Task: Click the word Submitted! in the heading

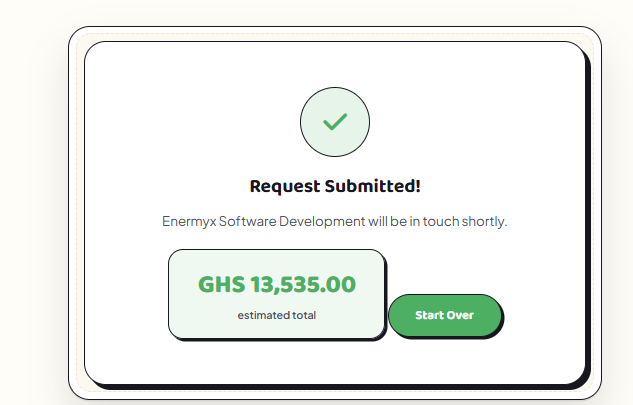Action: [373, 187]
